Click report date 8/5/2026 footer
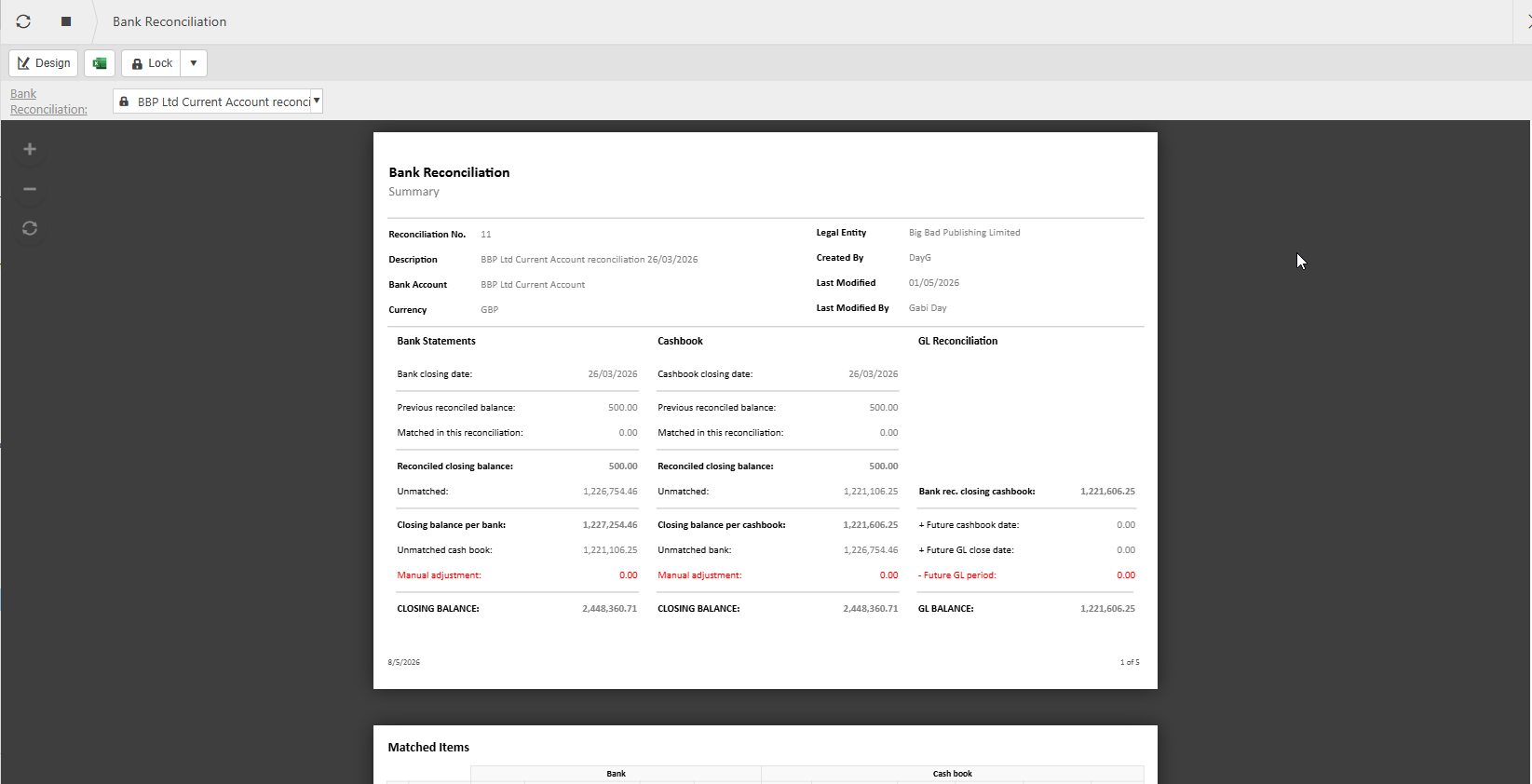 pyautogui.click(x=404, y=663)
